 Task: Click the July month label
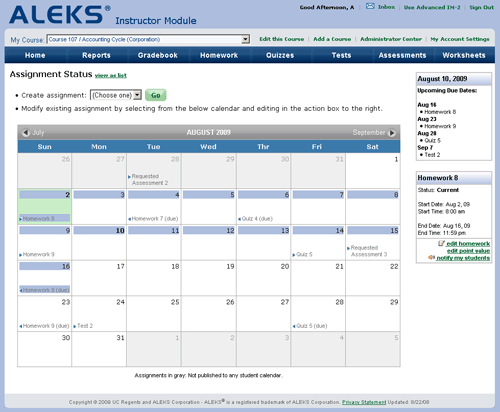point(38,133)
